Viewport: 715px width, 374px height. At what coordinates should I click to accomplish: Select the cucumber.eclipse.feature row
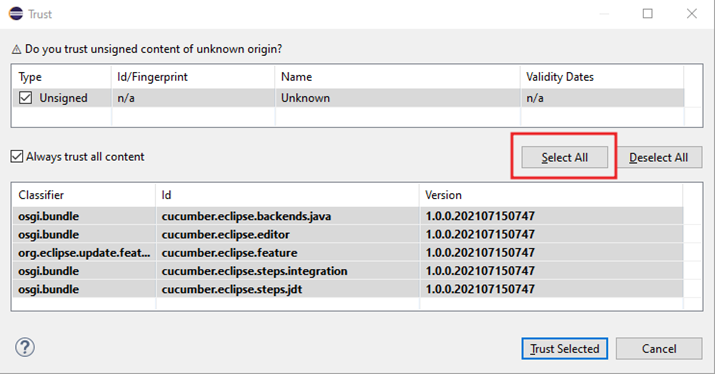pyautogui.click(x=348, y=252)
